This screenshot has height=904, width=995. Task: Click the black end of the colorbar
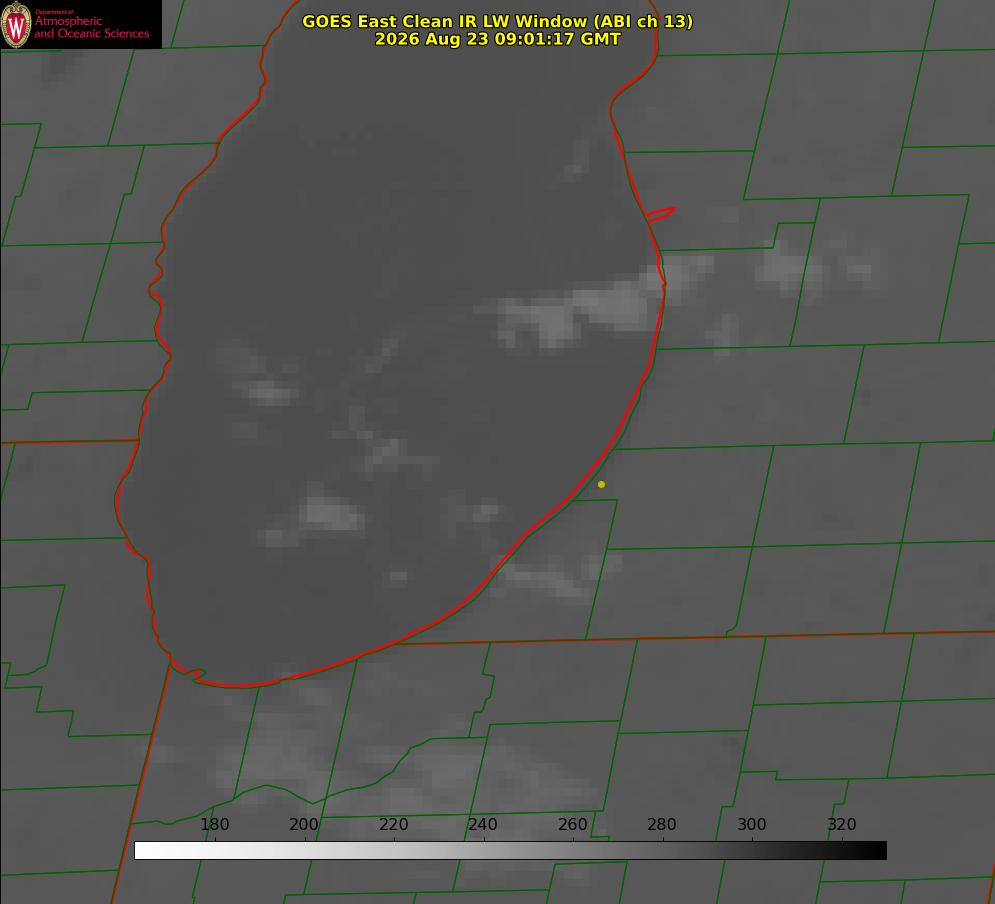[876, 850]
